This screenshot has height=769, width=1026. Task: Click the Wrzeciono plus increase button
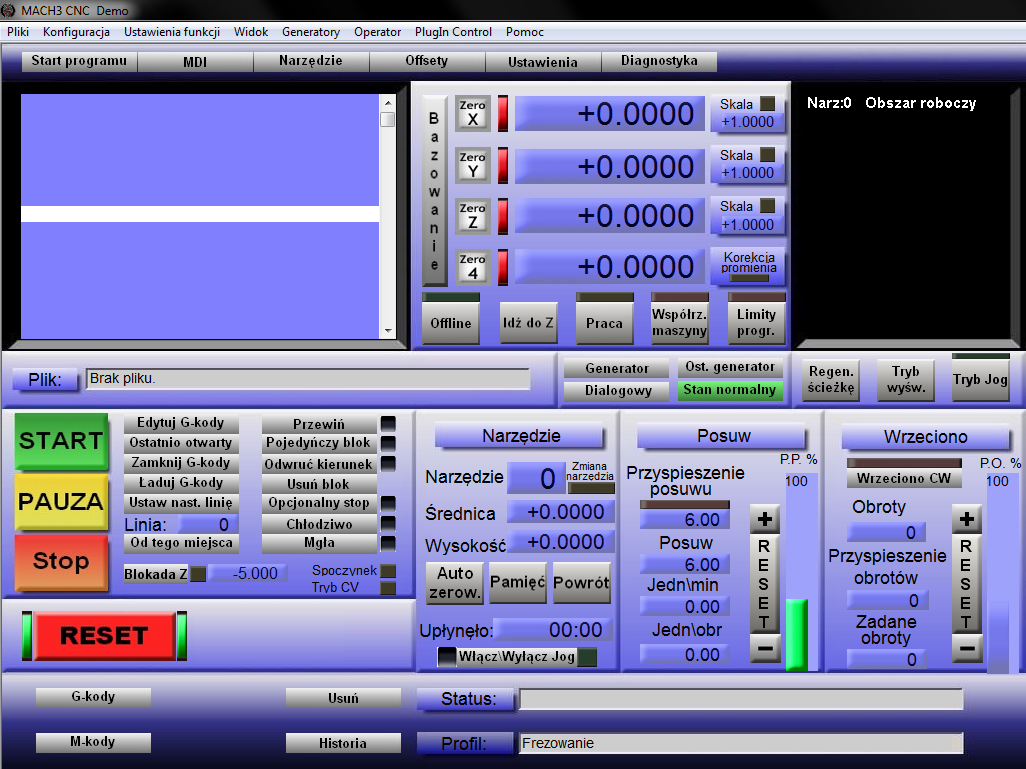966,520
